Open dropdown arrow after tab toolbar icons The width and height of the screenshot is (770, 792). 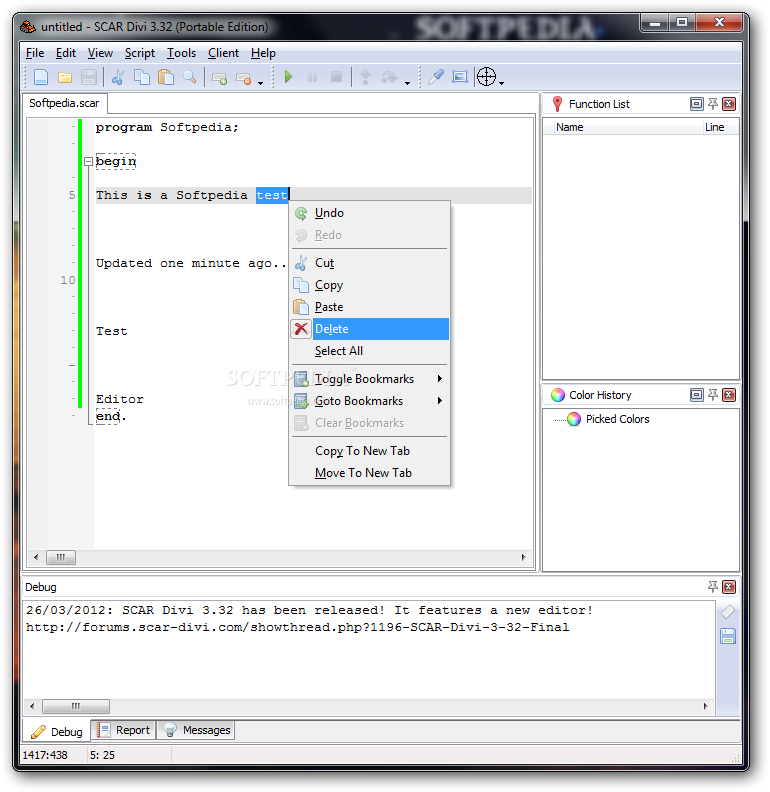pyautogui.click(x=261, y=83)
